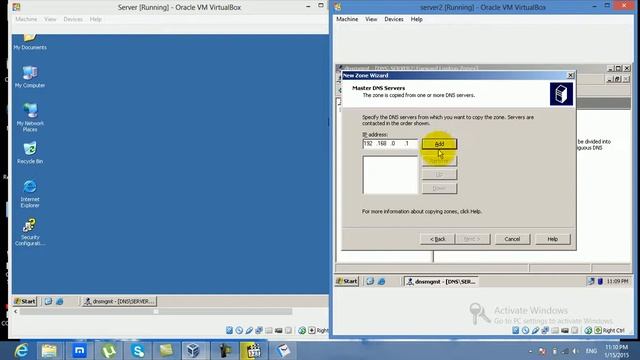Screen dimensions: 640x360
Task: Close the New Zone Wizard dialog
Action: pos(571,75)
